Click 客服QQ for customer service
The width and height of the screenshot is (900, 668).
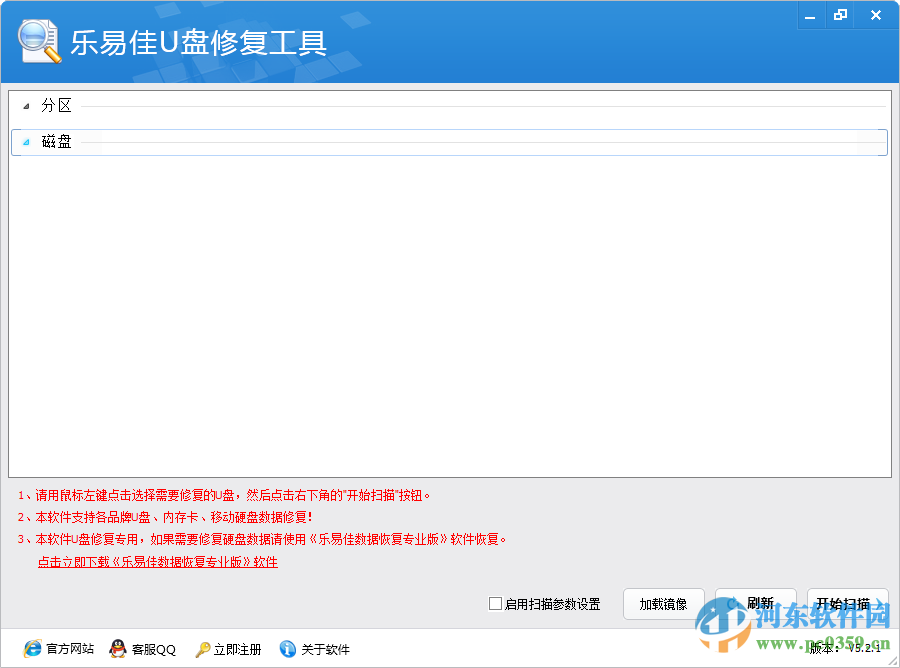coord(151,649)
